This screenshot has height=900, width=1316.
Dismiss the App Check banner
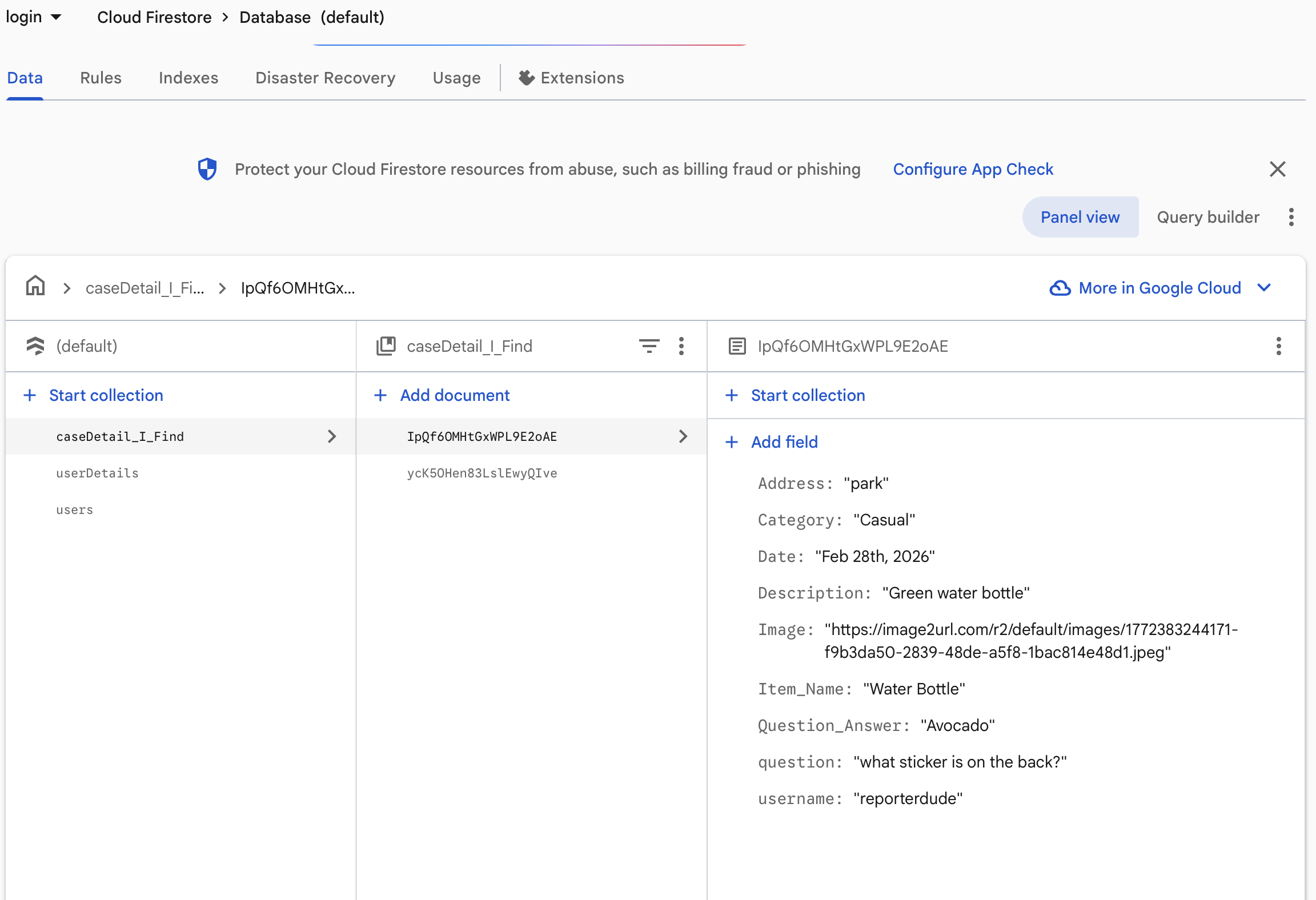[1277, 169]
